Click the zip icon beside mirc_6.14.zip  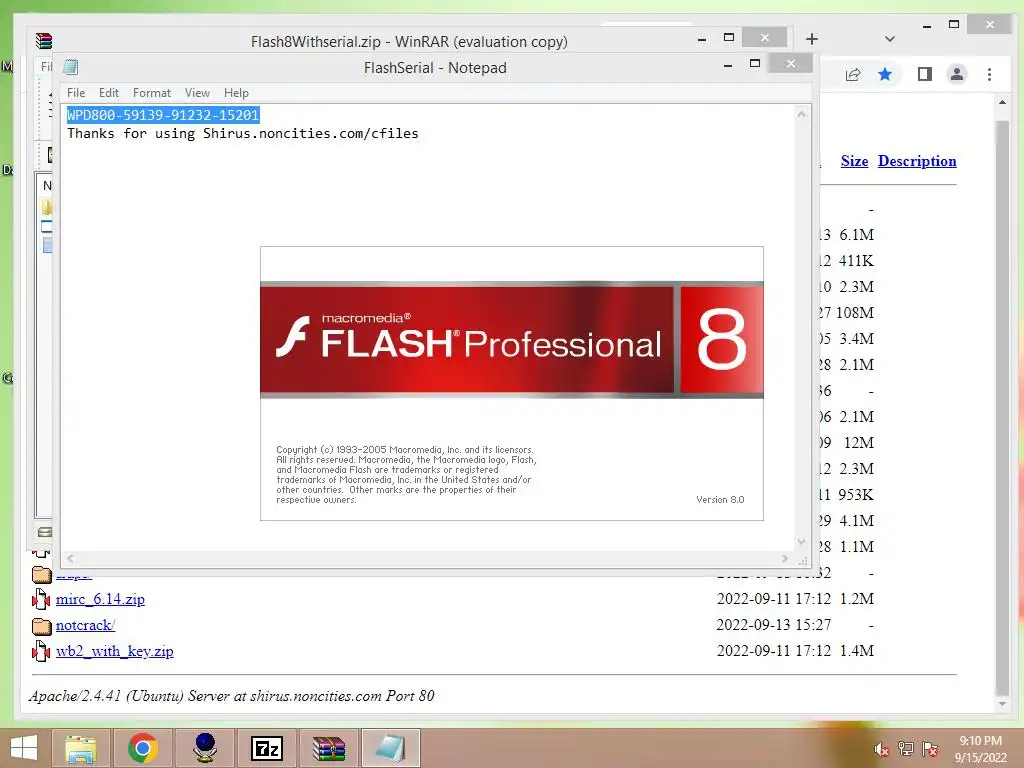(41, 599)
